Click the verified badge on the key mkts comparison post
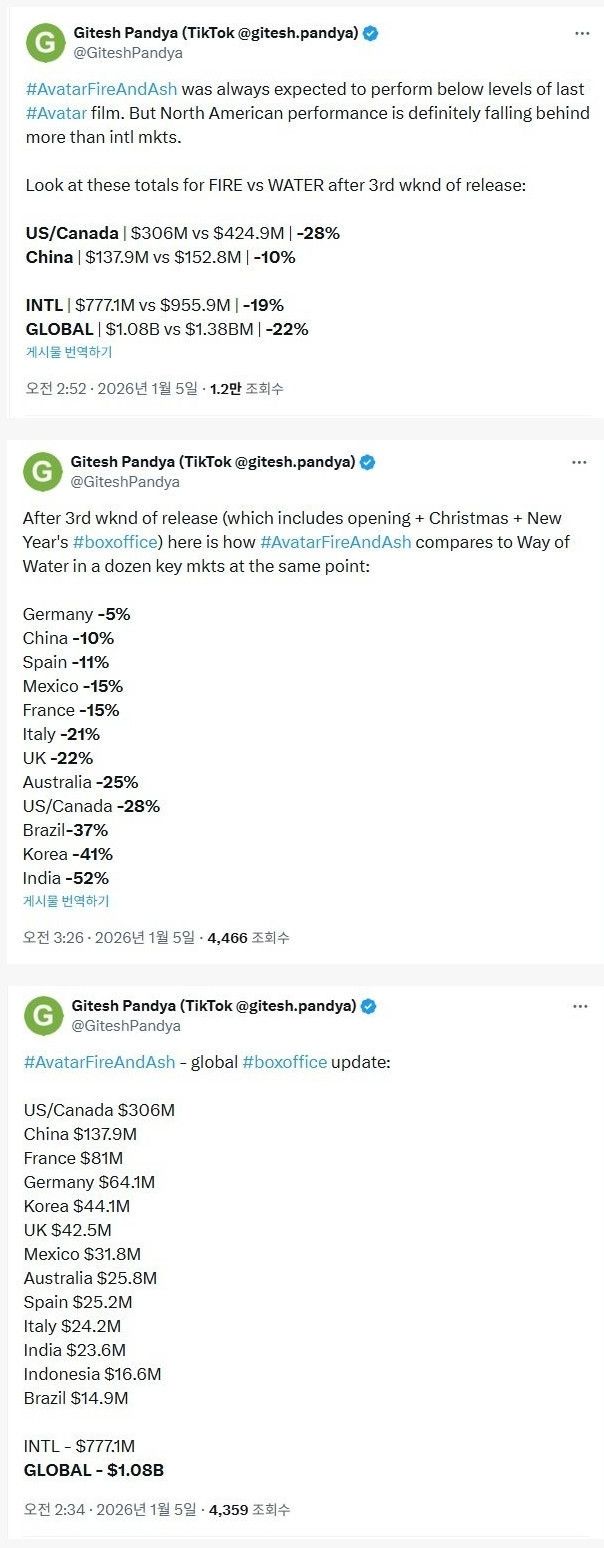Screen dimensions: 604x1548 (368, 462)
